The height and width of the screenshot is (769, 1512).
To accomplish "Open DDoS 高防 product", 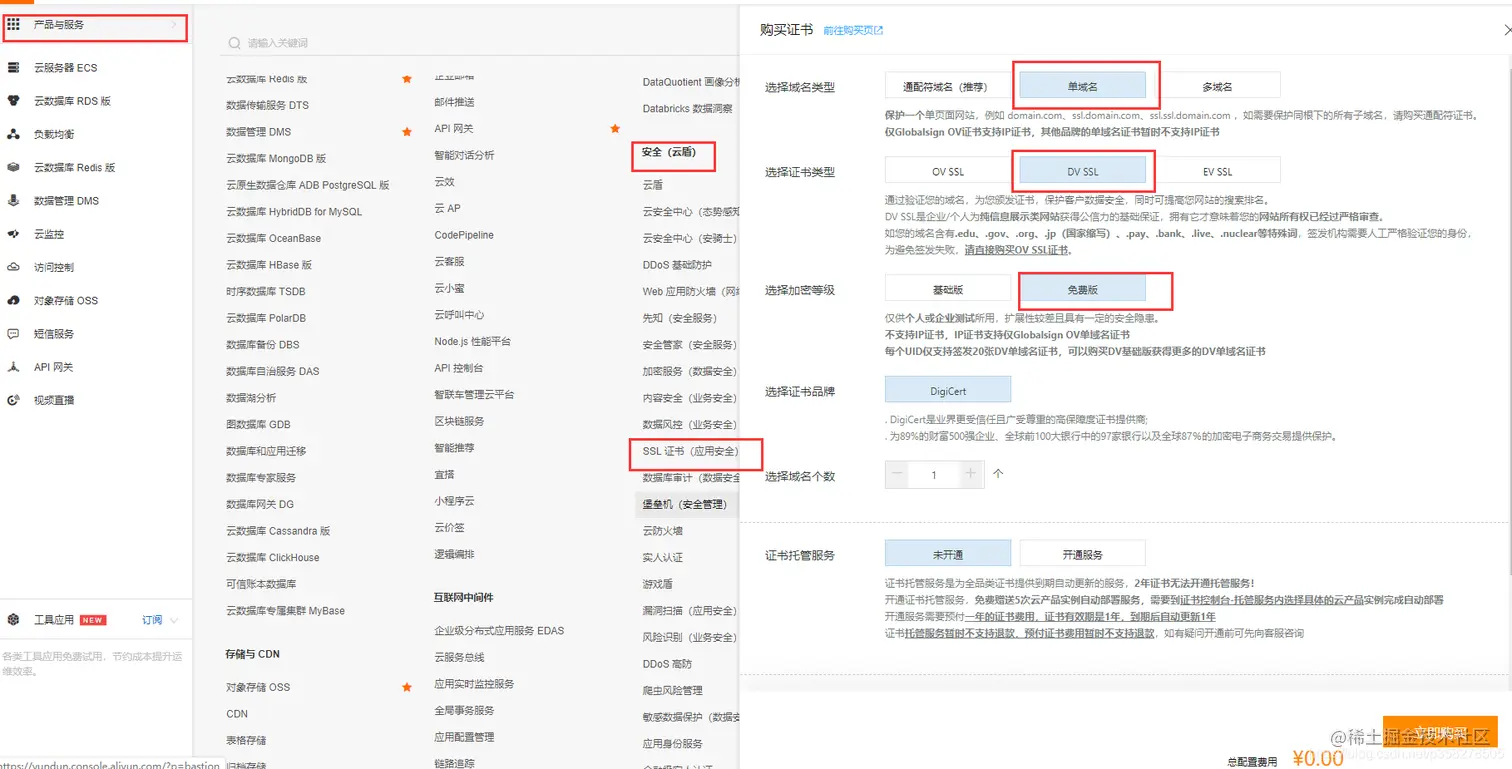I will coord(667,664).
